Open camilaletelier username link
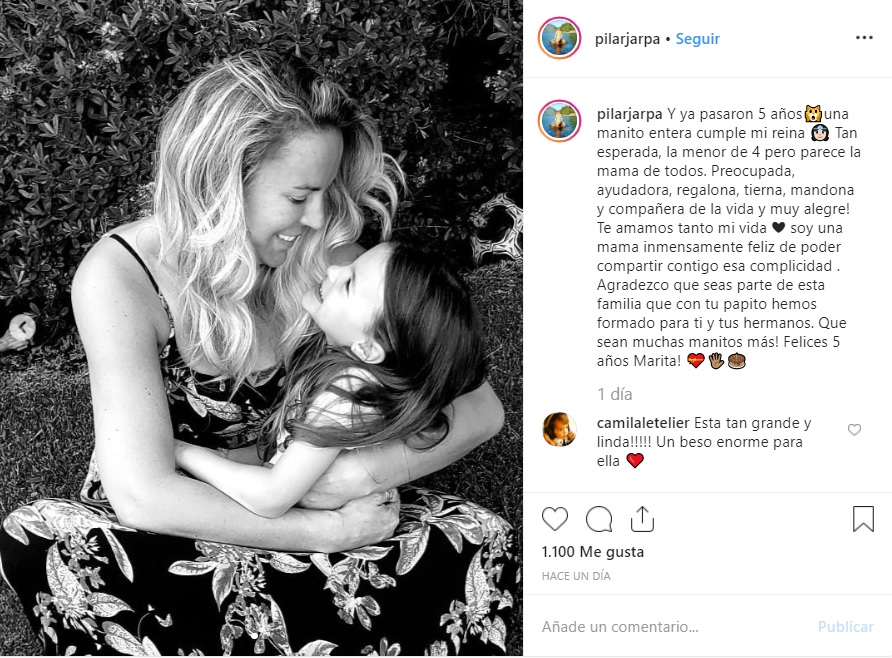Image resolution: width=892 pixels, height=658 pixels. click(x=643, y=423)
